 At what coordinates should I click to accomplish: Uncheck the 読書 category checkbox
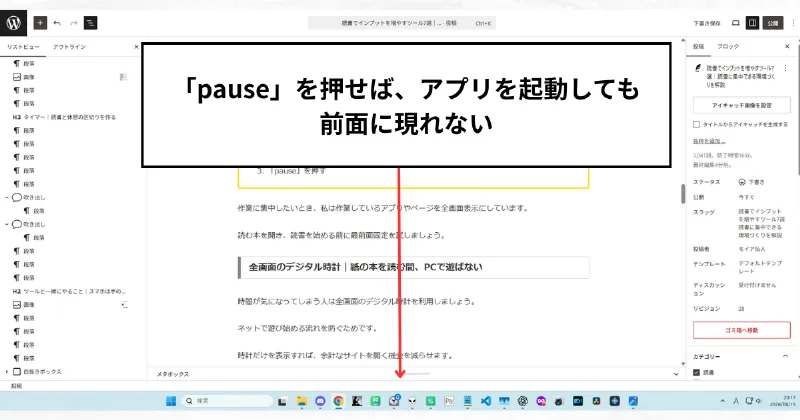click(x=696, y=373)
